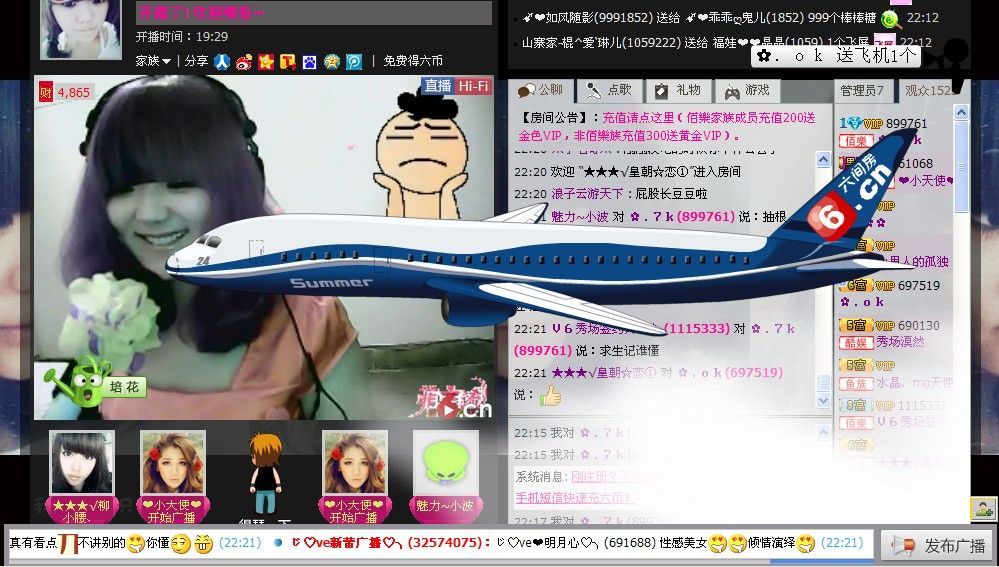Switch to the 点歌 tab

(x=608, y=90)
